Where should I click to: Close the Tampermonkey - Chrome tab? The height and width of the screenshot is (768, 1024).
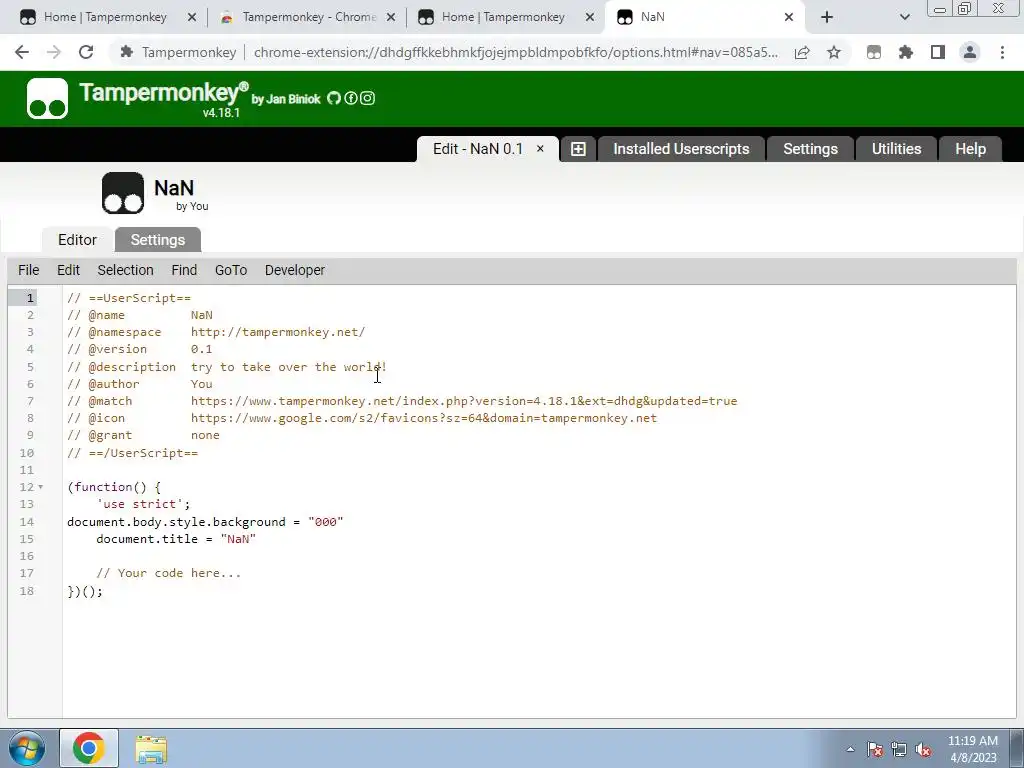tap(391, 17)
